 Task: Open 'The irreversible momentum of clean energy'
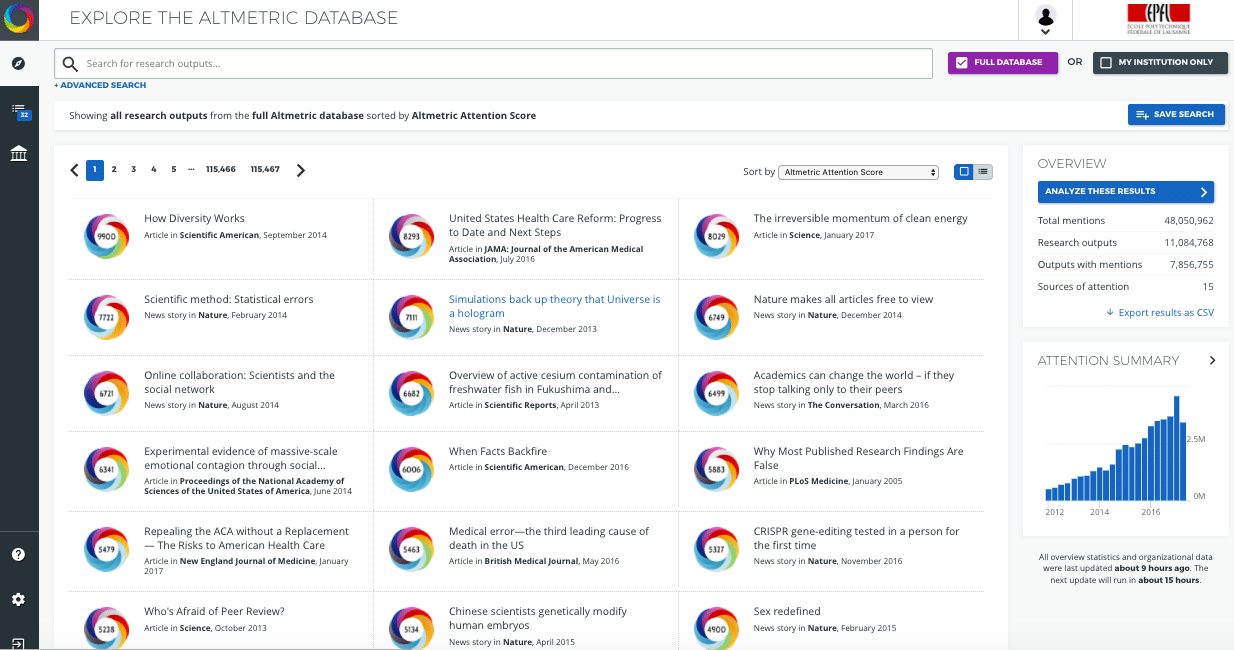[861, 218]
